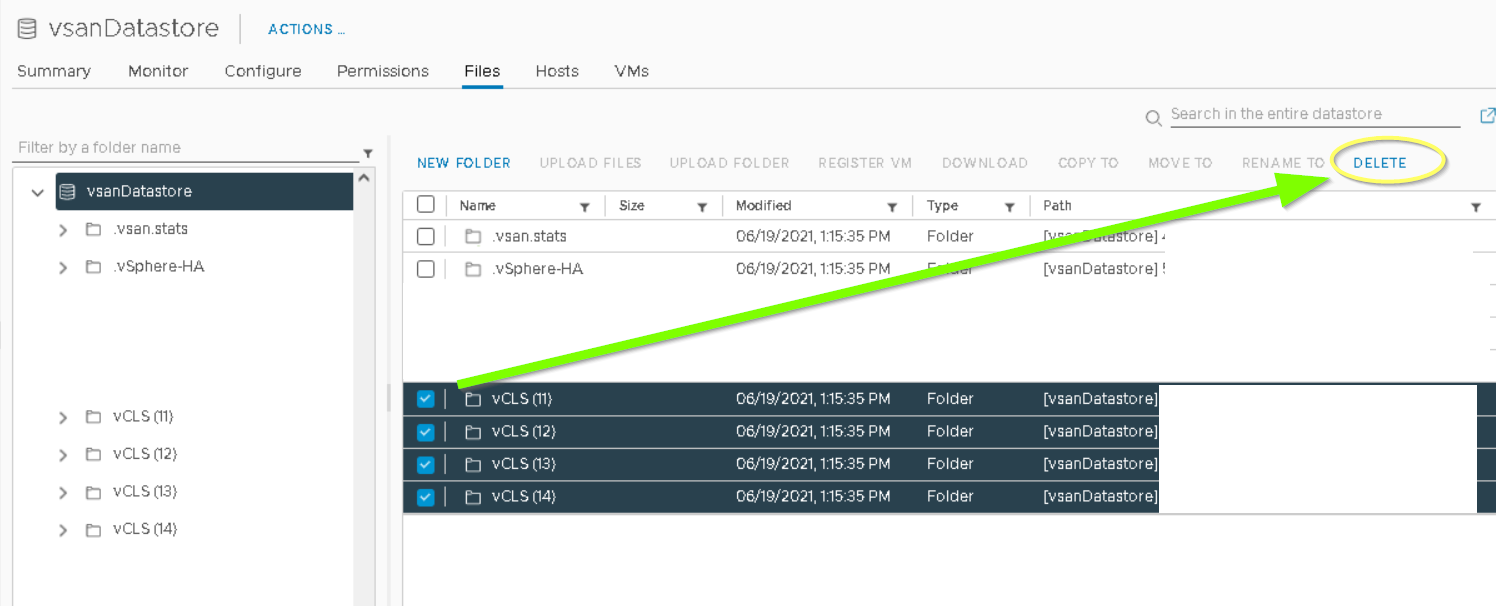
Task: Click the vCLS (14) folder icon in the tree
Action: [x=94, y=529]
